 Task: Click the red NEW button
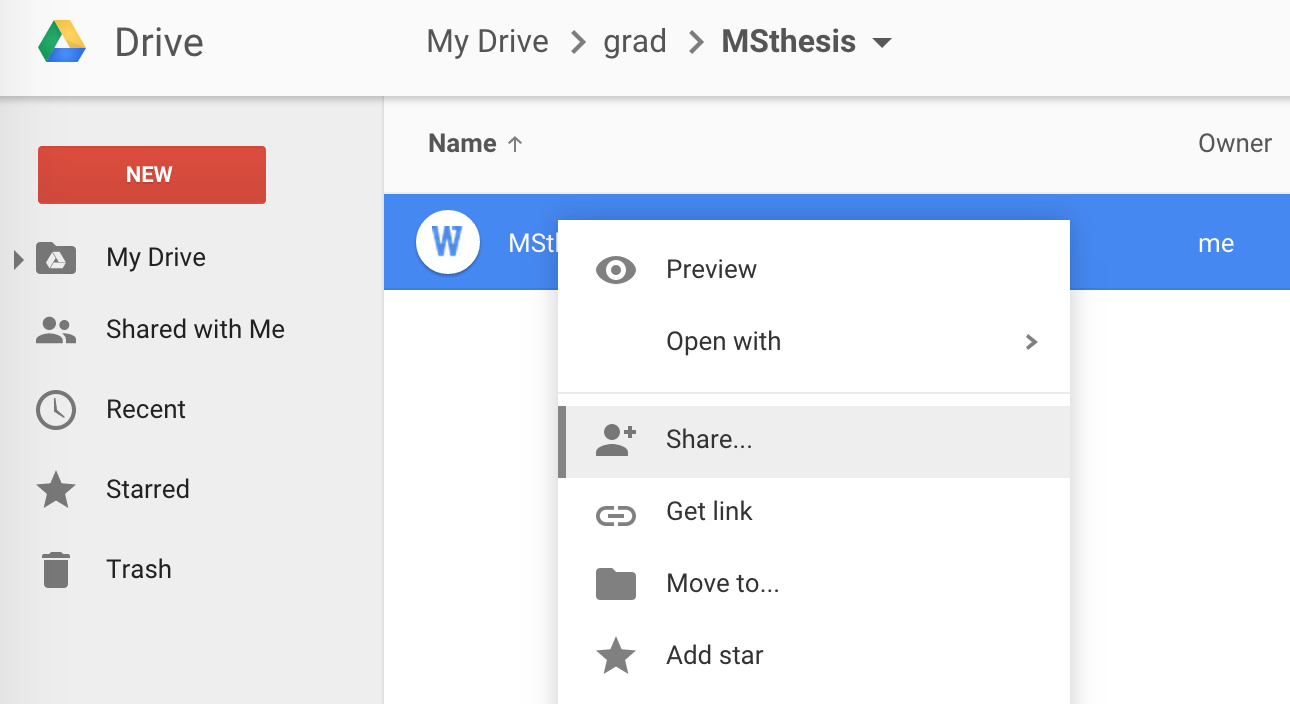(152, 175)
